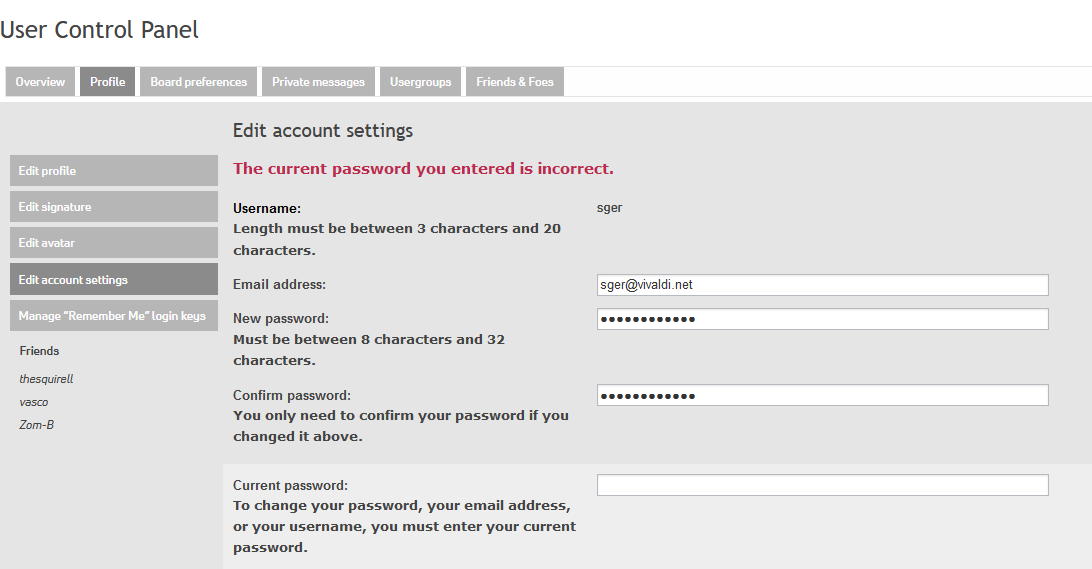Screen dimensions: 1092x569
Task: Focus the New password field
Action: (822, 319)
